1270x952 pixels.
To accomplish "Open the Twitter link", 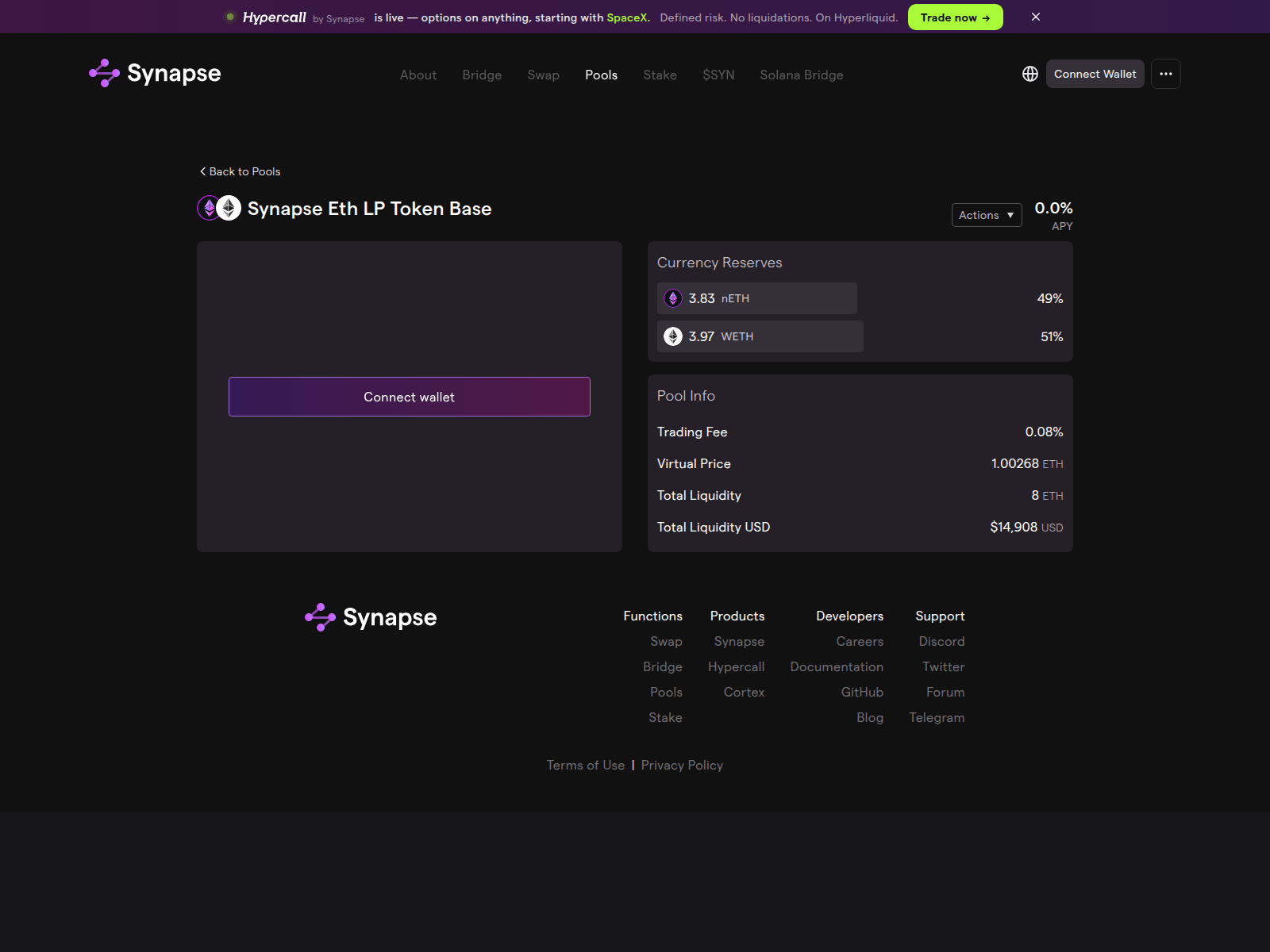I will coord(944,666).
